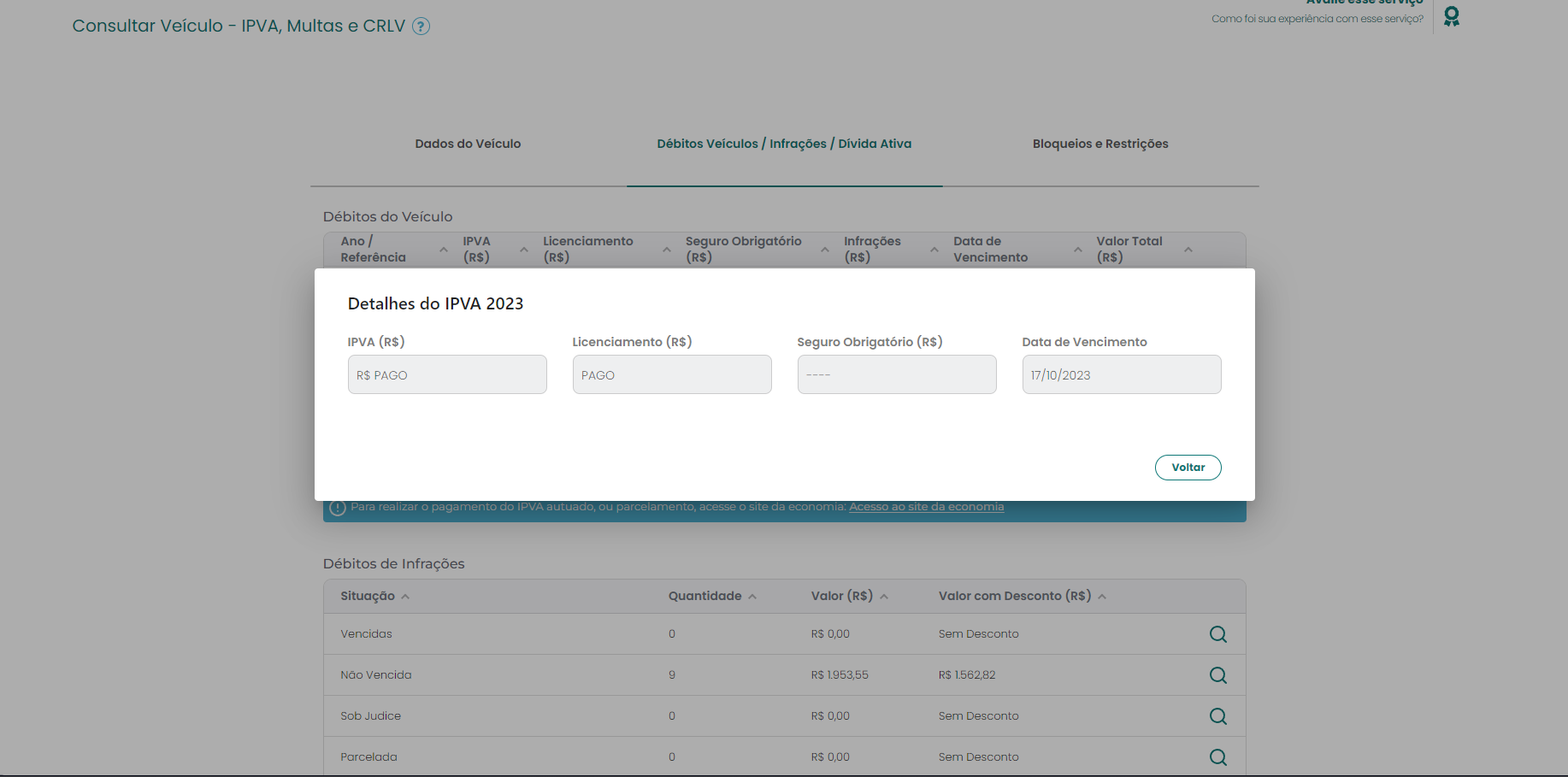Click the info icon in the IPVA notice banner
This screenshot has width=1568, height=777.
338,508
